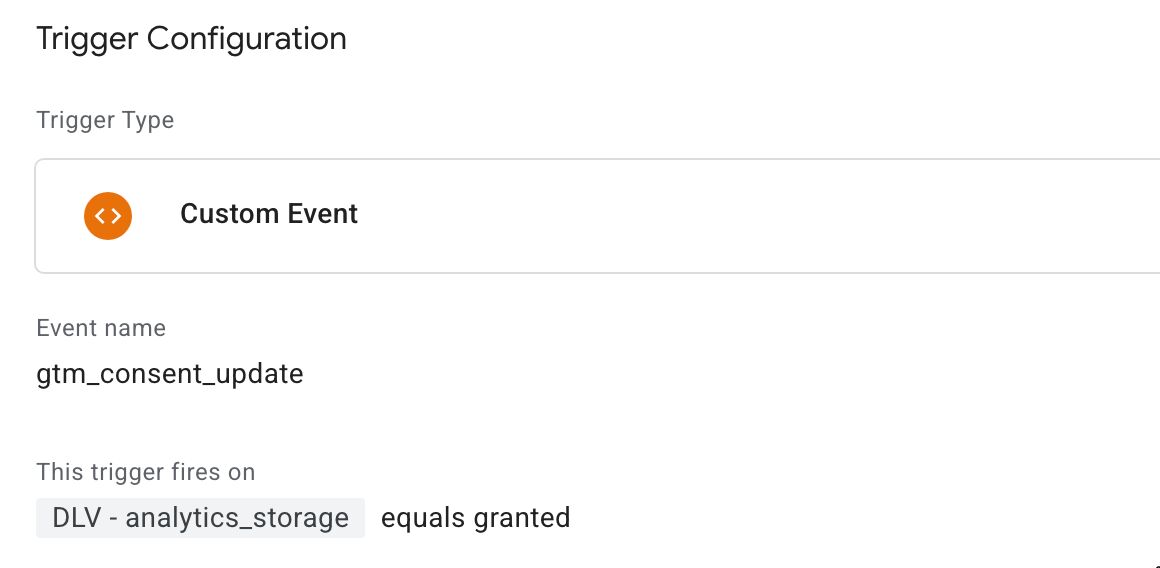Viewport: 1160px width, 568px height.
Task: Open the Custom Event trigger type
Action: click(269, 214)
